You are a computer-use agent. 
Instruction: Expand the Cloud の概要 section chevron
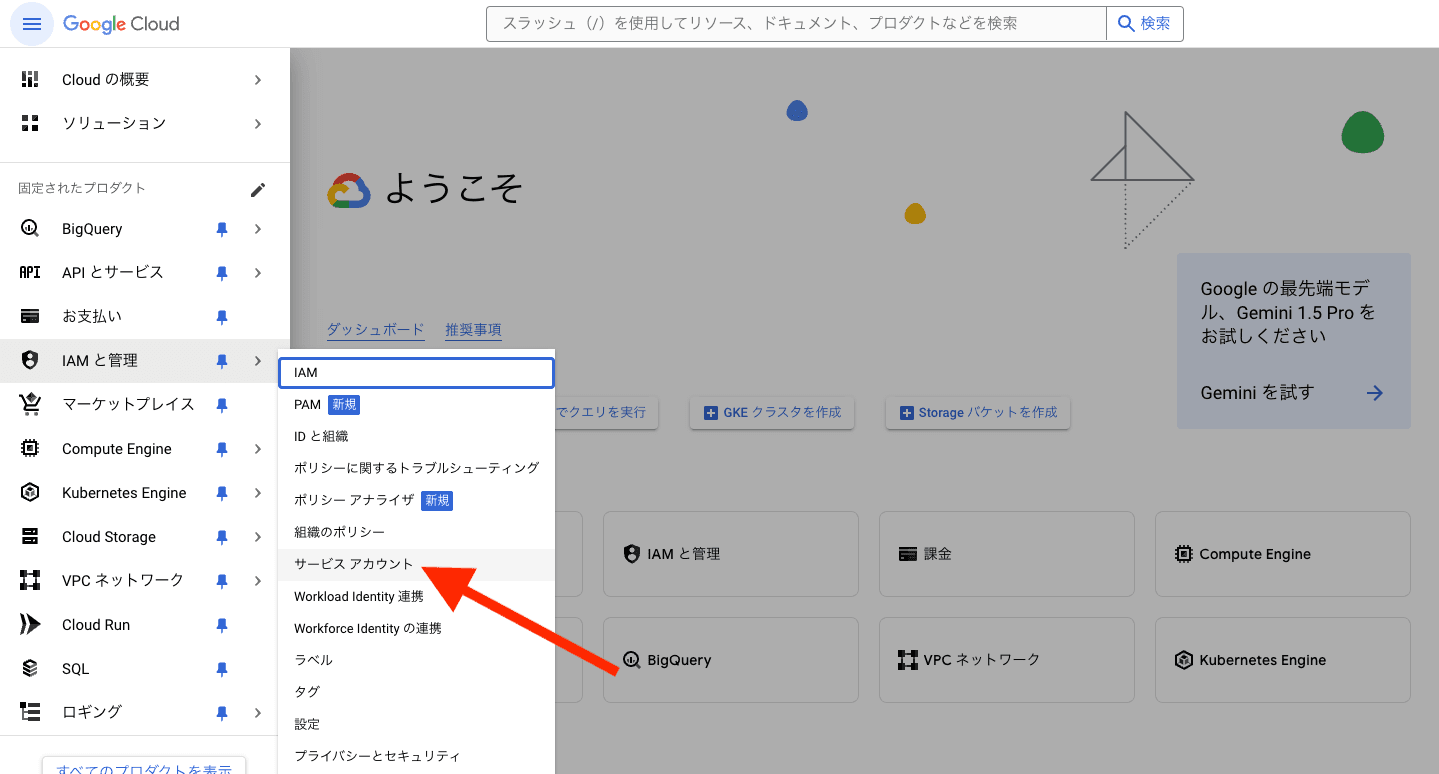click(258, 79)
